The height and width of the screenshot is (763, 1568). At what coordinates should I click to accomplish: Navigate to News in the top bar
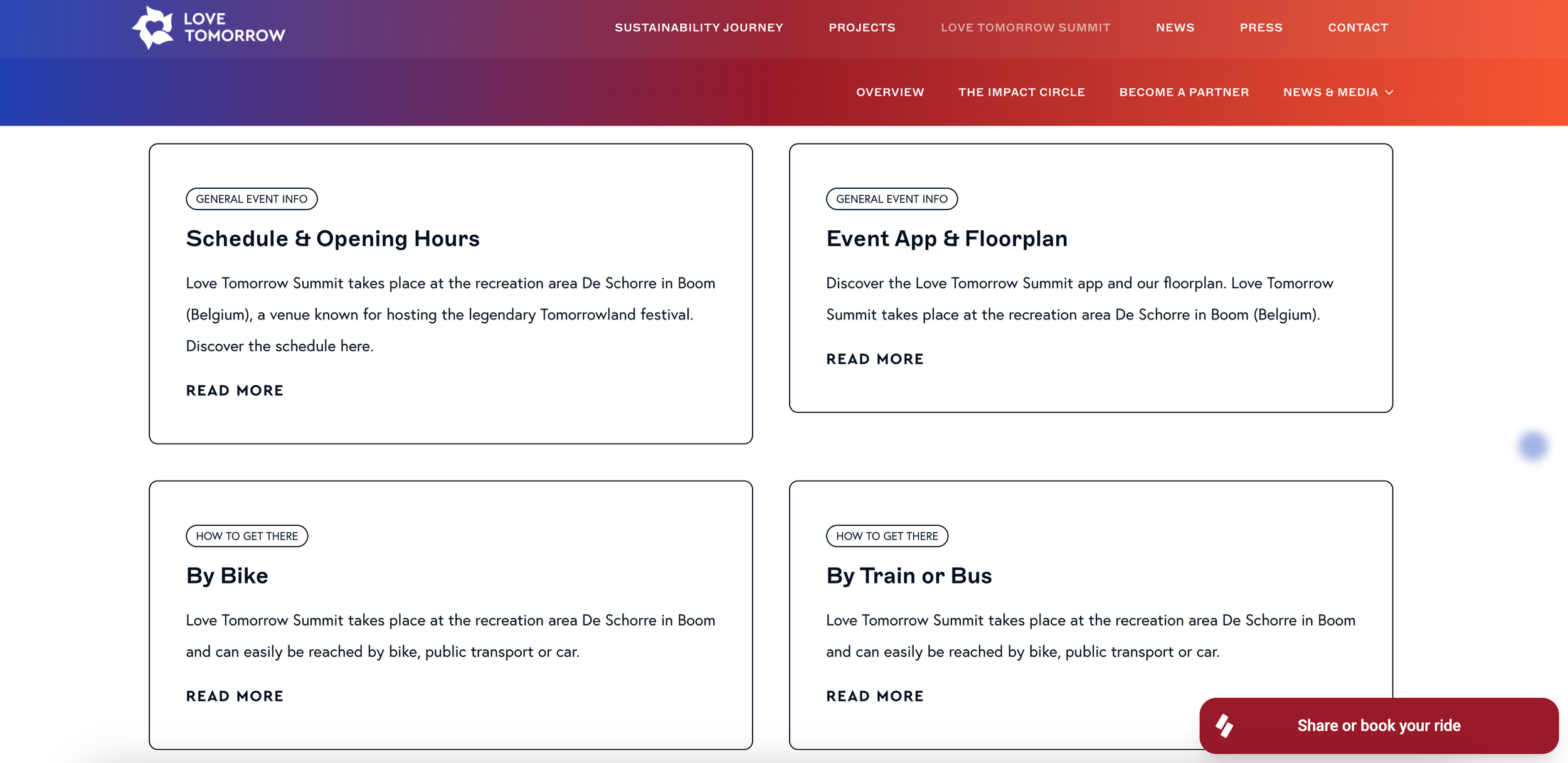[x=1175, y=28]
